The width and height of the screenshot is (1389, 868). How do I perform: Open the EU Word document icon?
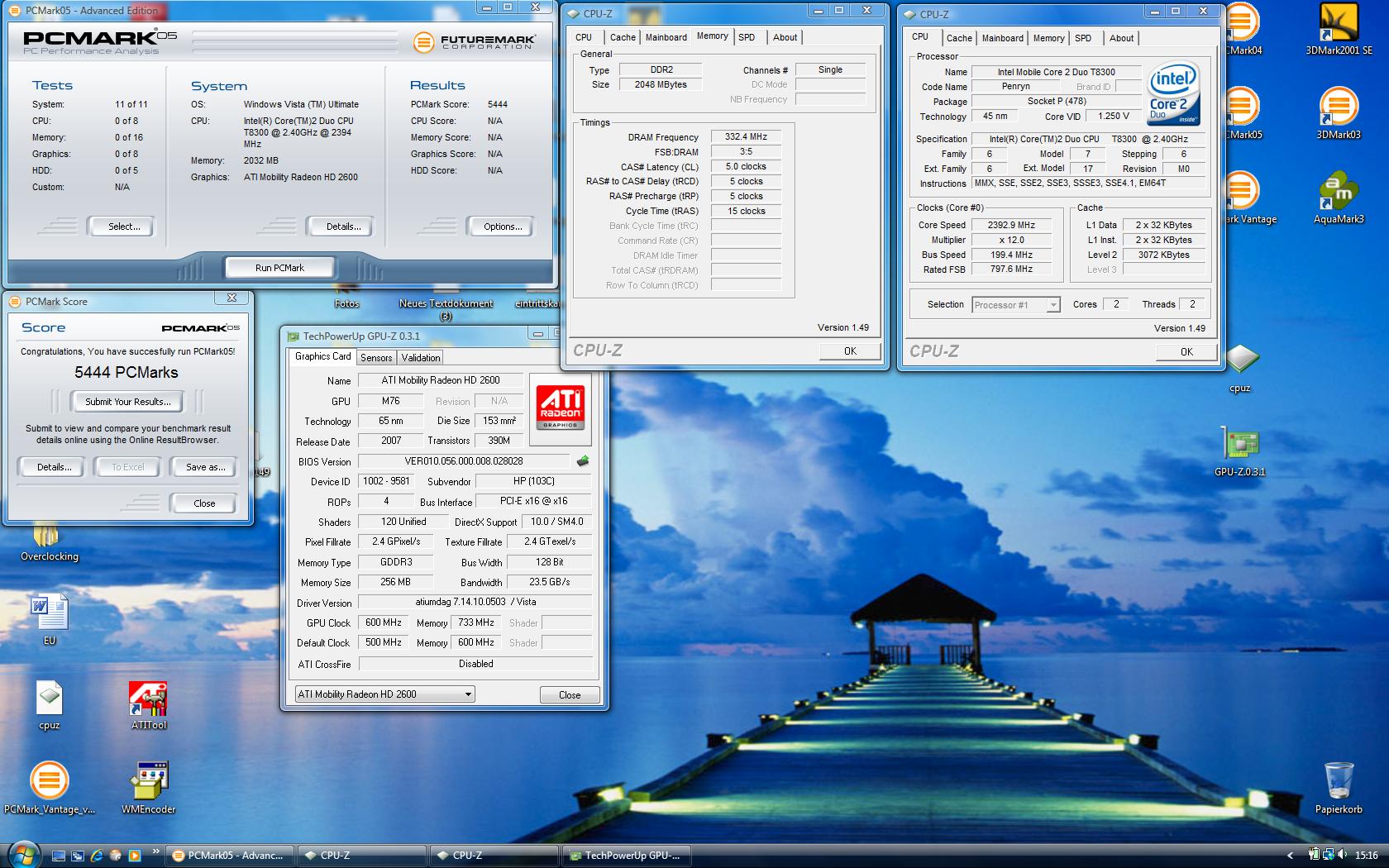click(x=50, y=620)
